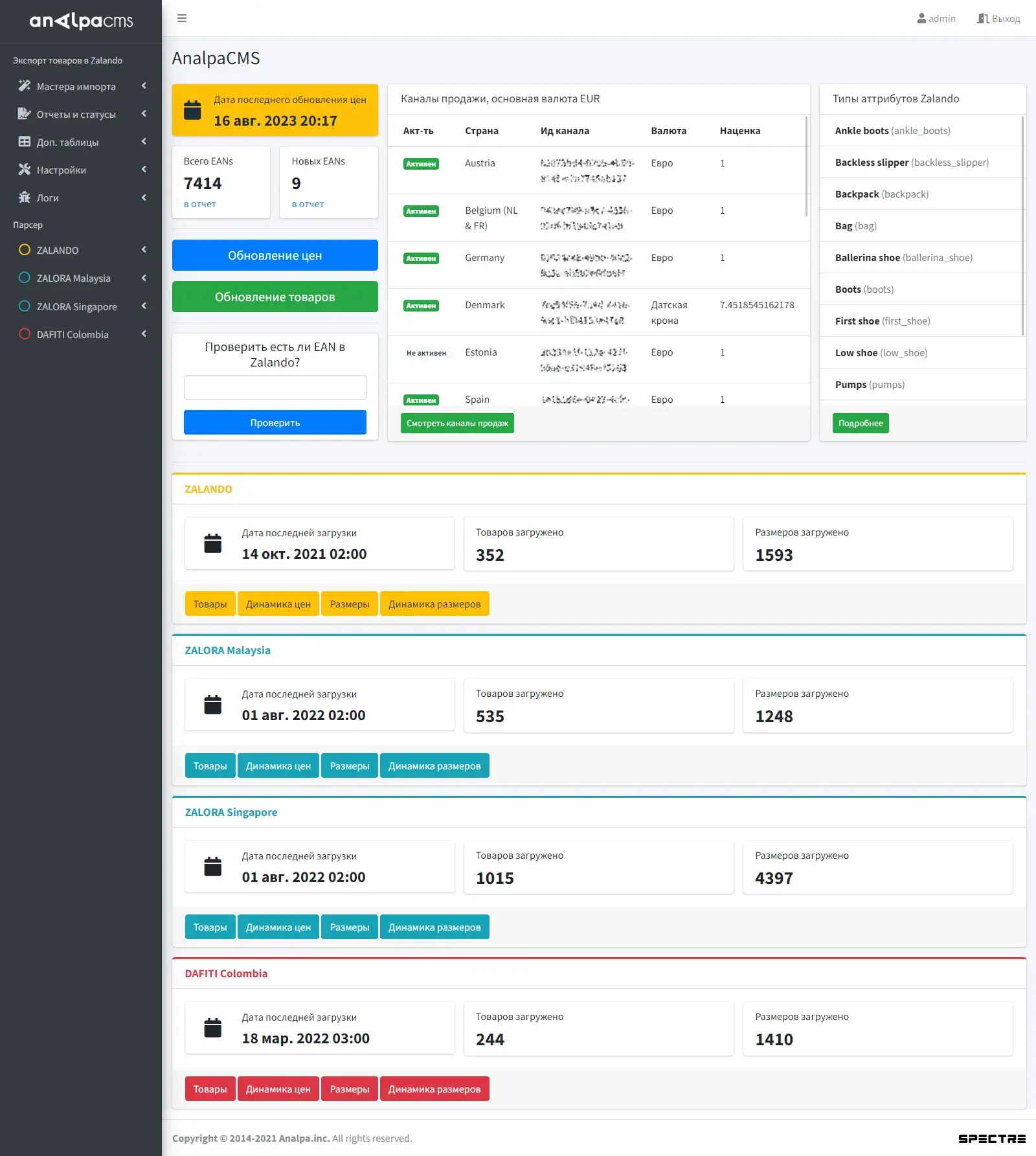Click the red DAFITI Colombia circle icon
1036x1156 pixels.
point(25,334)
